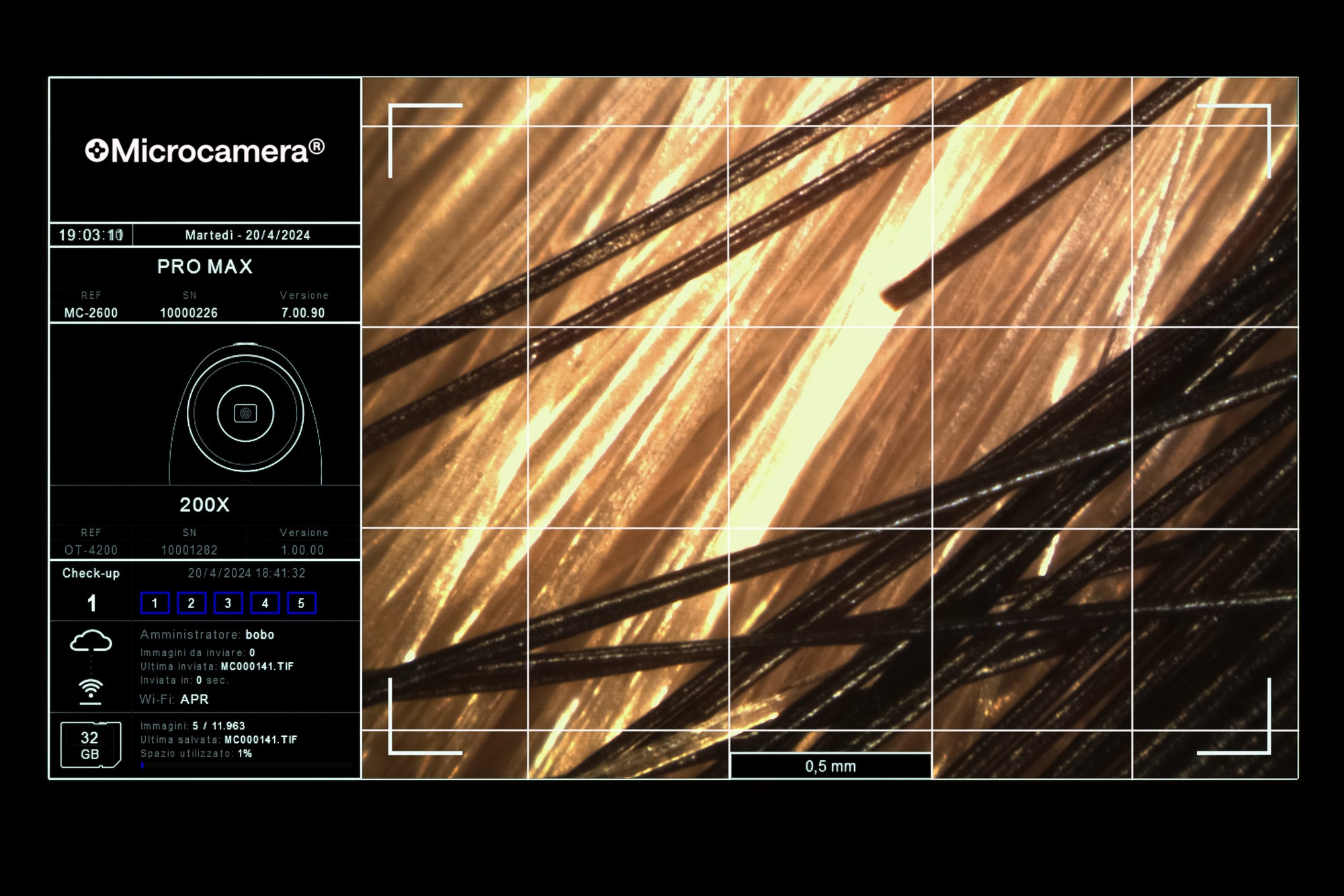Screen dimensions: 1344x896
Task: Select check-up image box 1
Action: (x=155, y=603)
